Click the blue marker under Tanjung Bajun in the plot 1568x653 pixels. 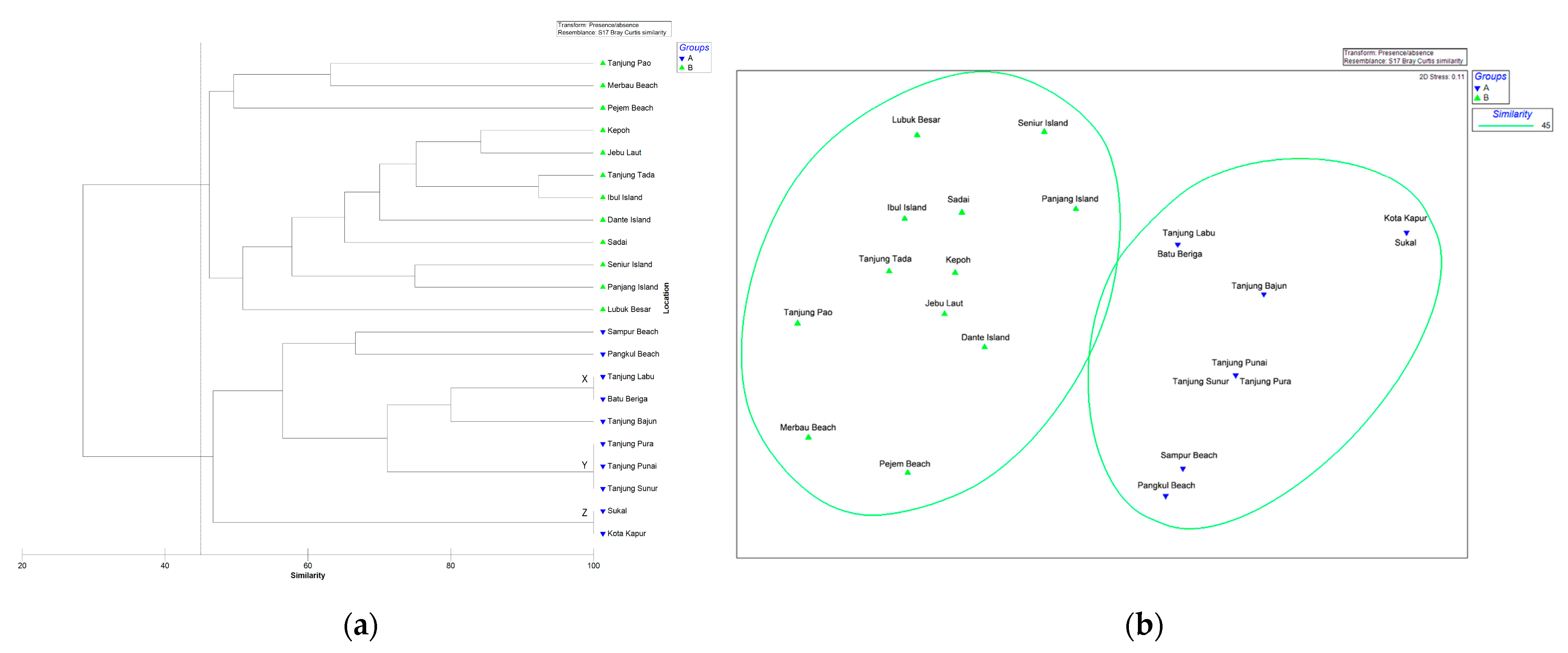pos(1264,295)
